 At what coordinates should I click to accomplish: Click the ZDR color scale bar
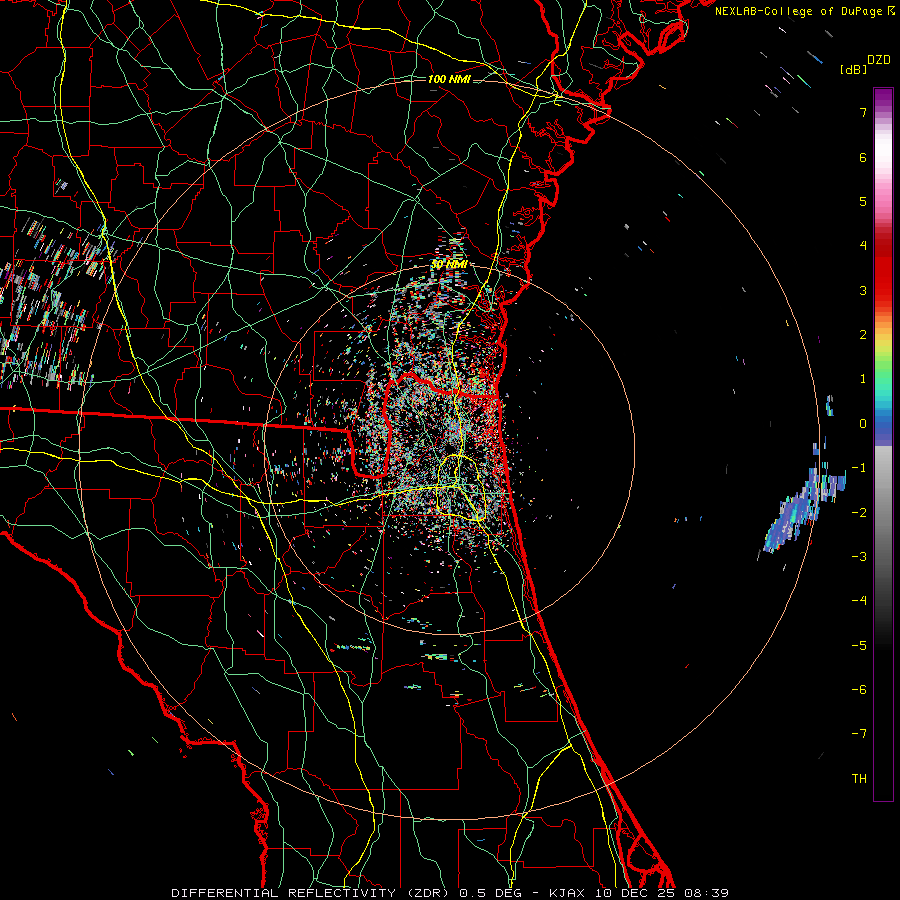(x=883, y=444)
